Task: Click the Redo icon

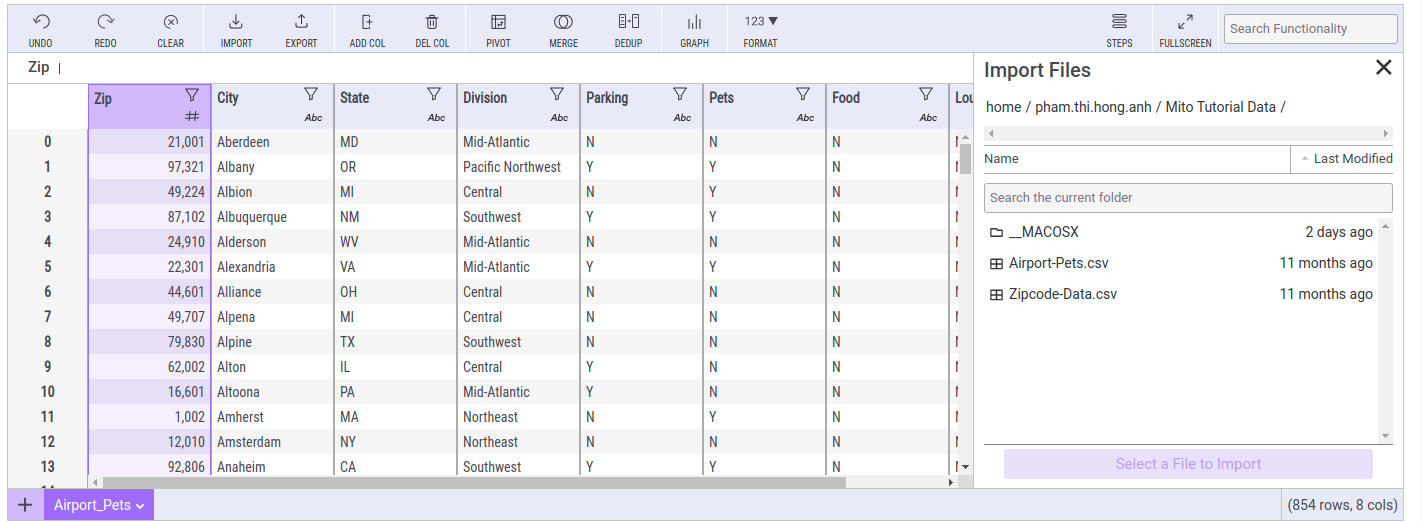Action: [105, 22]
